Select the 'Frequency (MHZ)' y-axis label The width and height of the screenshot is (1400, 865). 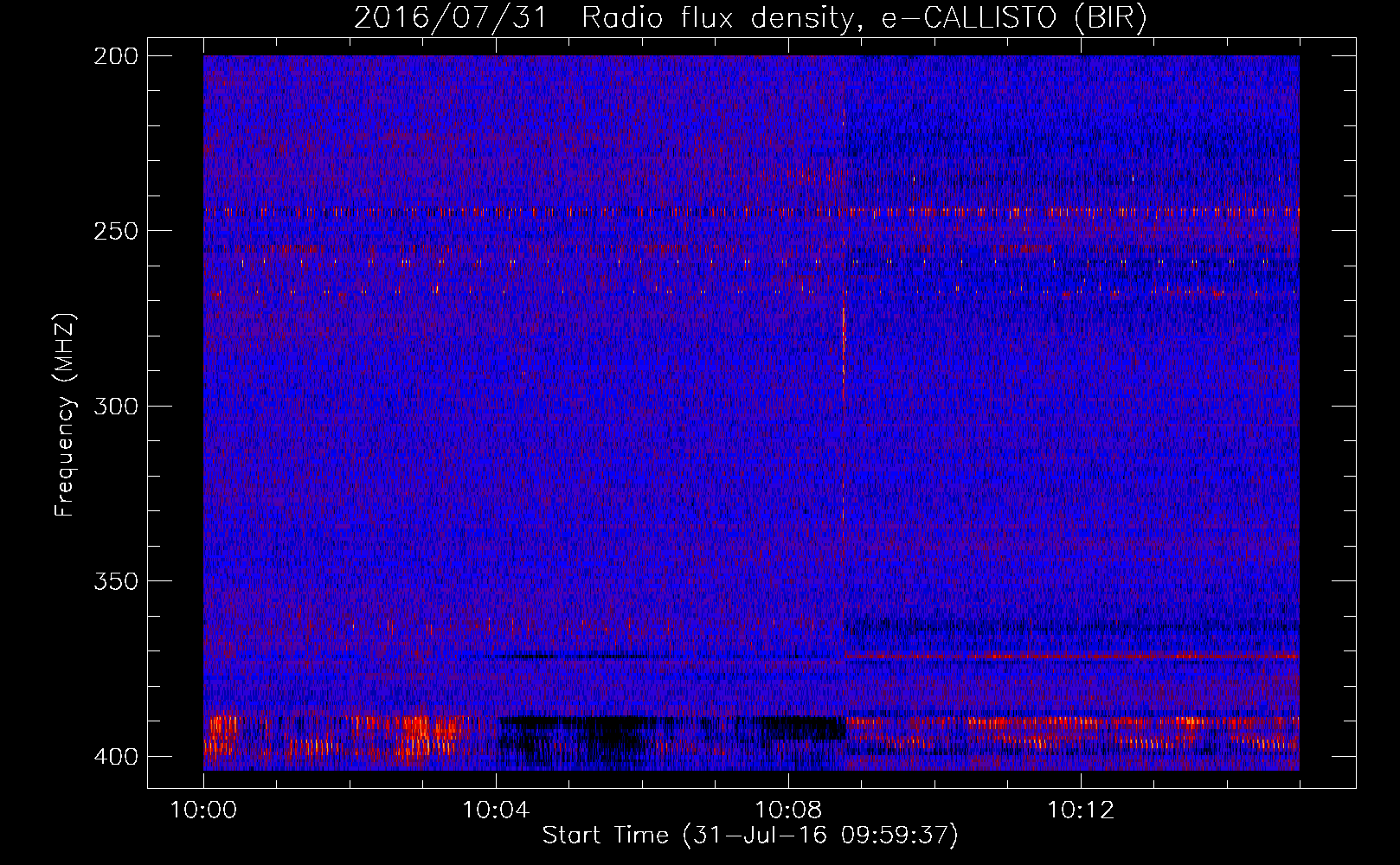(x=65, y=415)
